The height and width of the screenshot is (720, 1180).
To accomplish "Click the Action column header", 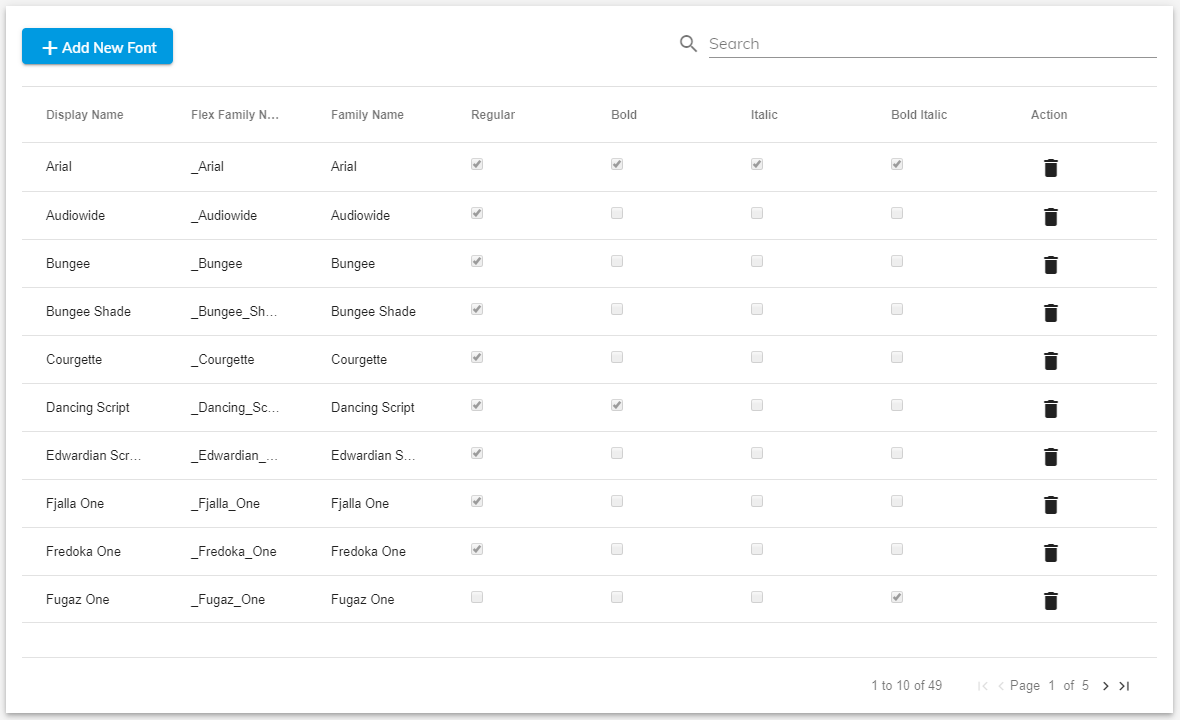I will pyautogui.click(x=1049, y=114).
